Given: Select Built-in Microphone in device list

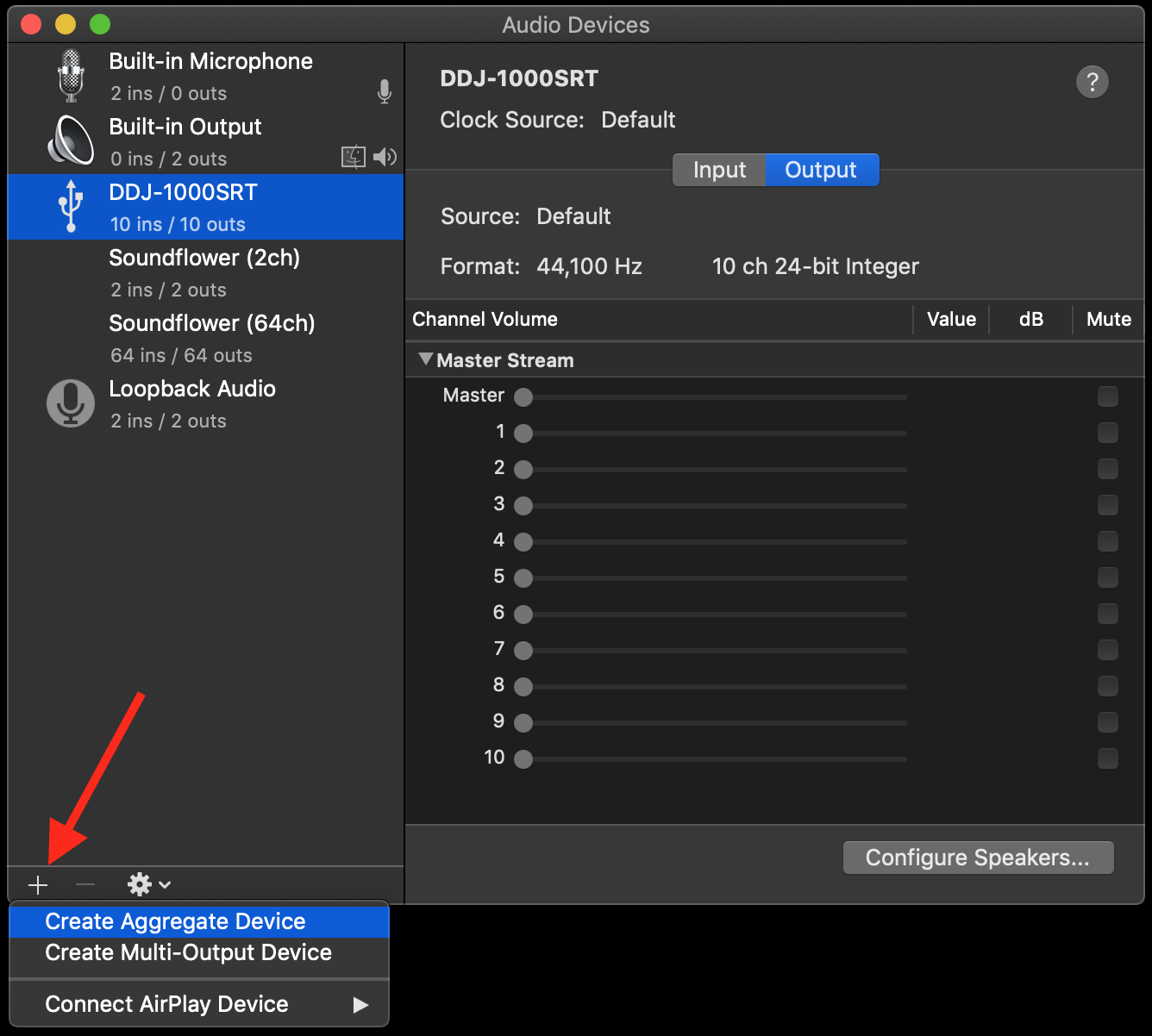Looking at the screenshot, I should coord(205,76).
